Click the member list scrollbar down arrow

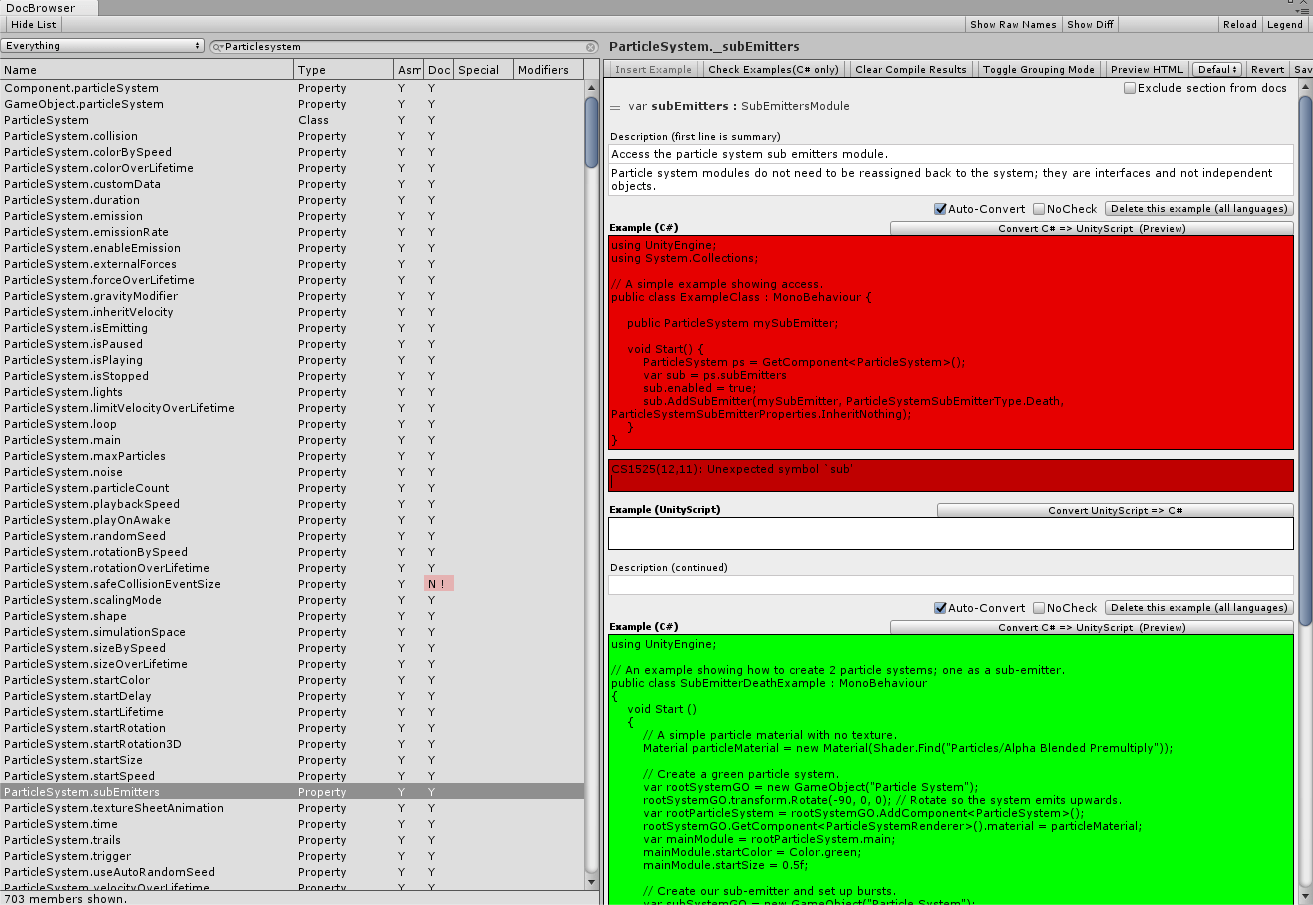click(x=592, y=880)
